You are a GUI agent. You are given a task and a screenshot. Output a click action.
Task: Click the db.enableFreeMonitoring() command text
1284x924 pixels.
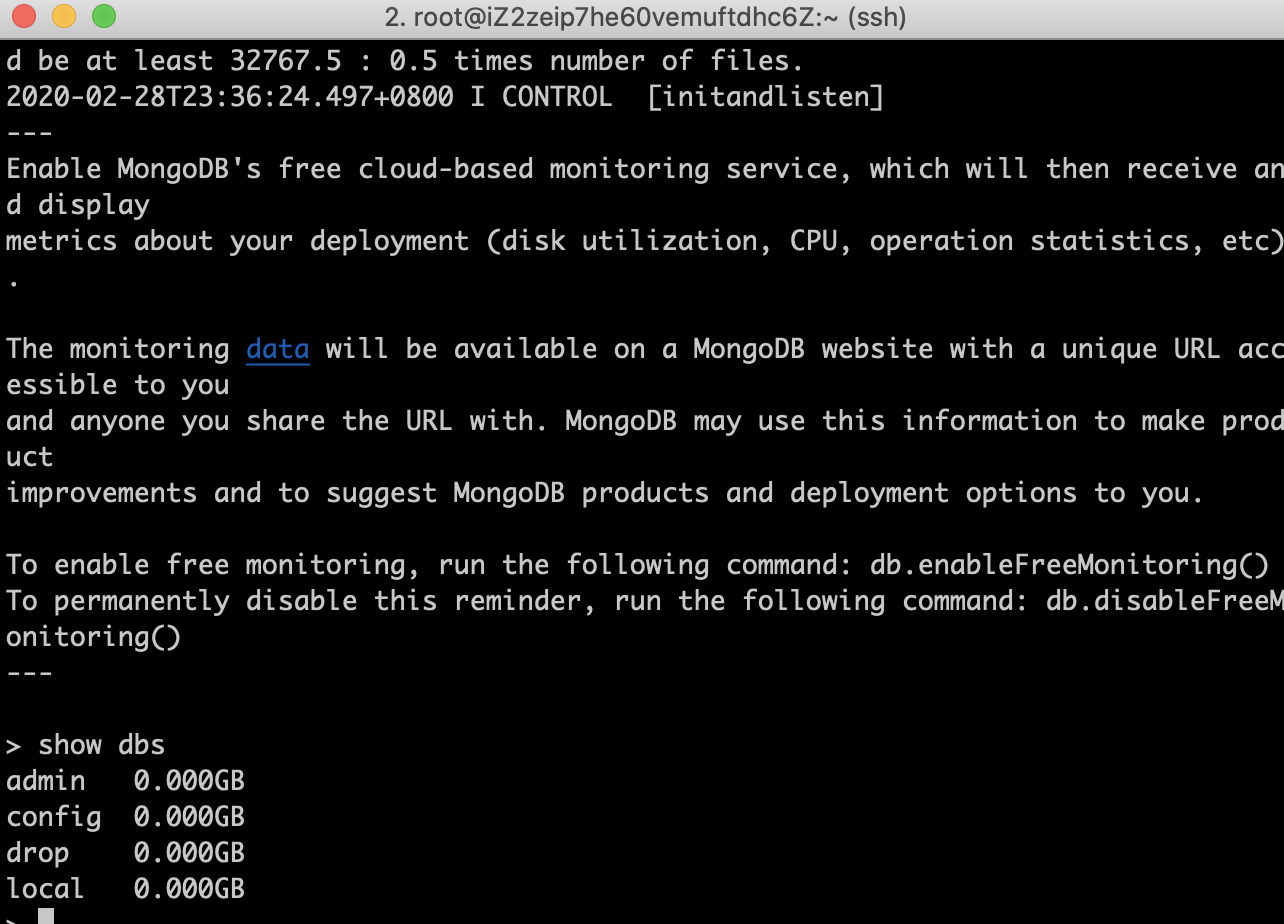point(1069,565)
